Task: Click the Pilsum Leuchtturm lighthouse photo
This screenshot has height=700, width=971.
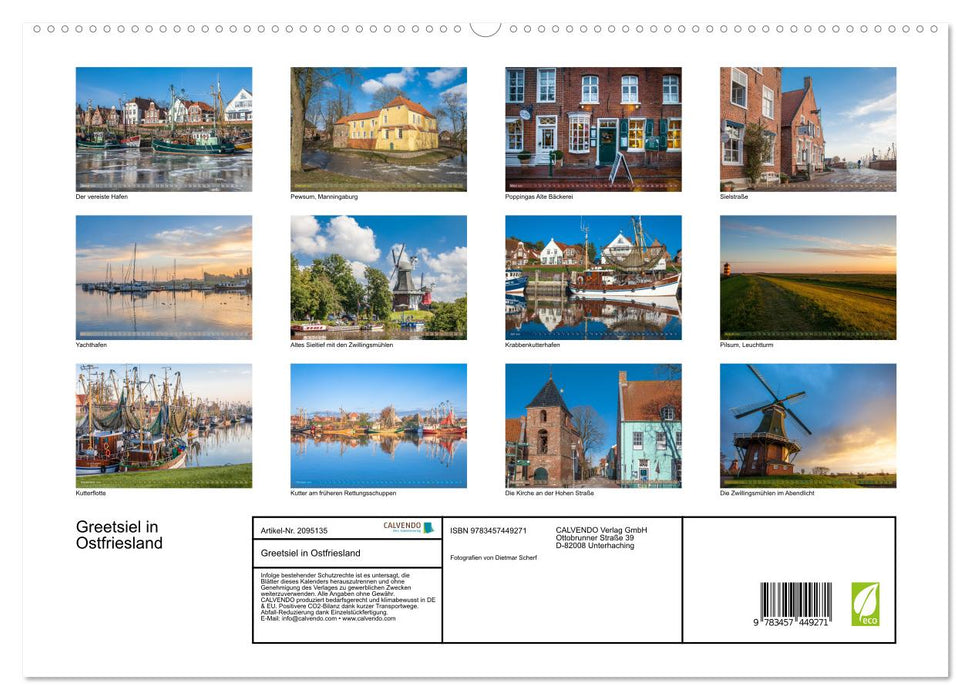Action: [808, 277]
